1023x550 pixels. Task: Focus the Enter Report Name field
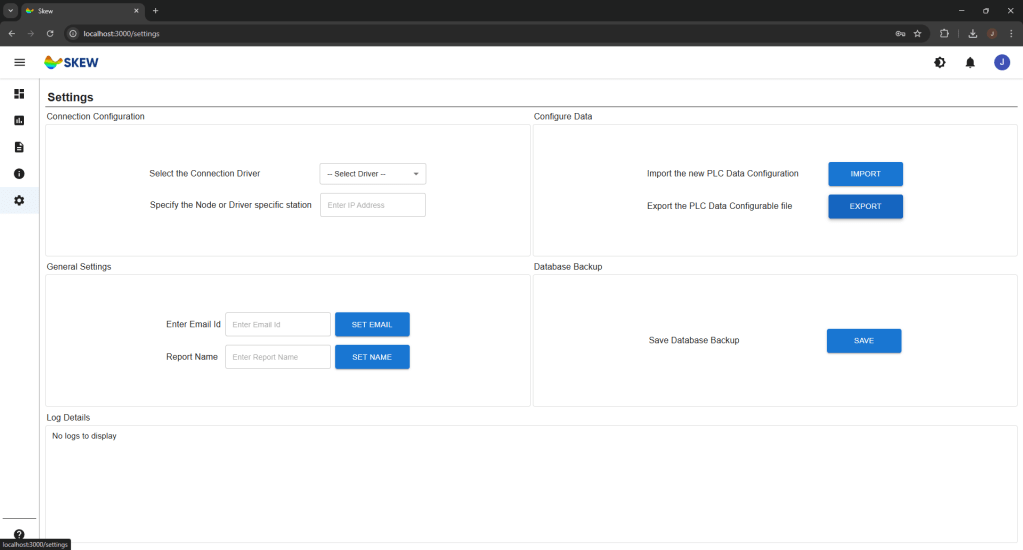(277, 357)
